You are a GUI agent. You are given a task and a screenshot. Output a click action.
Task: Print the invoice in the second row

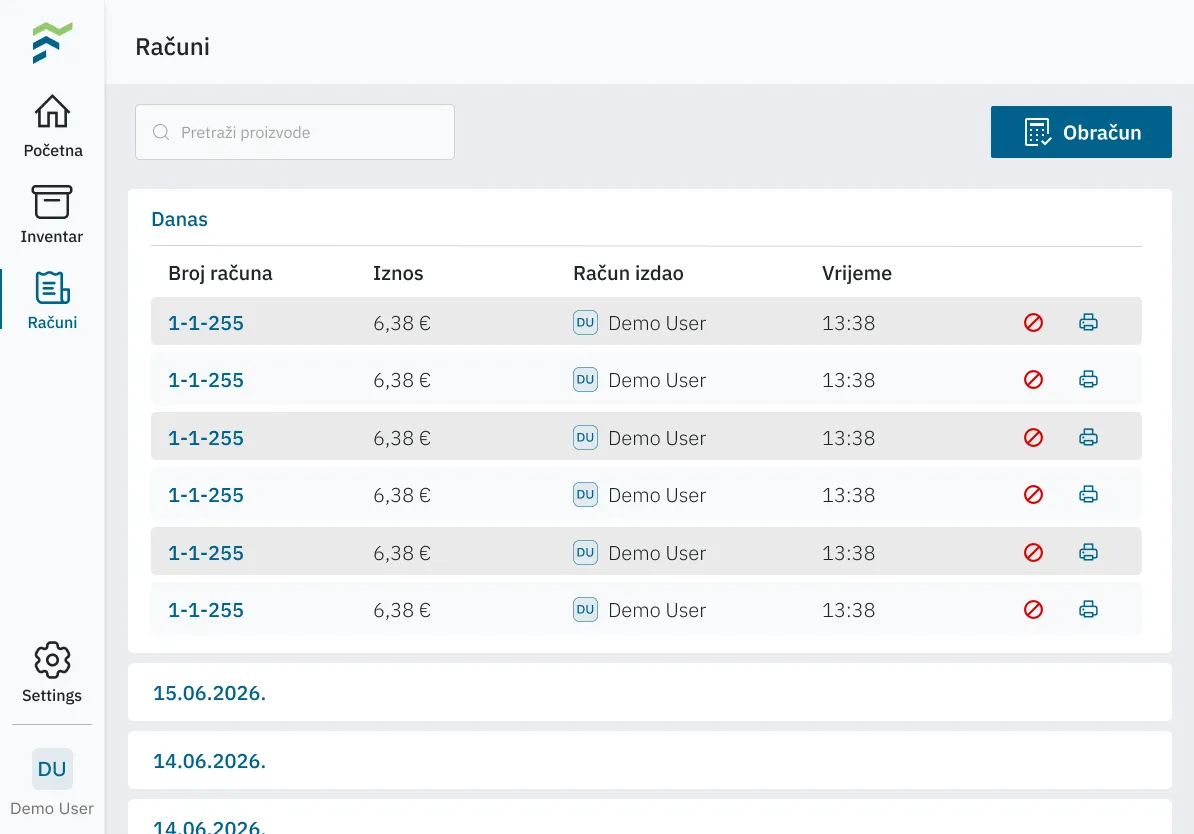click(x=1088, y=379)
